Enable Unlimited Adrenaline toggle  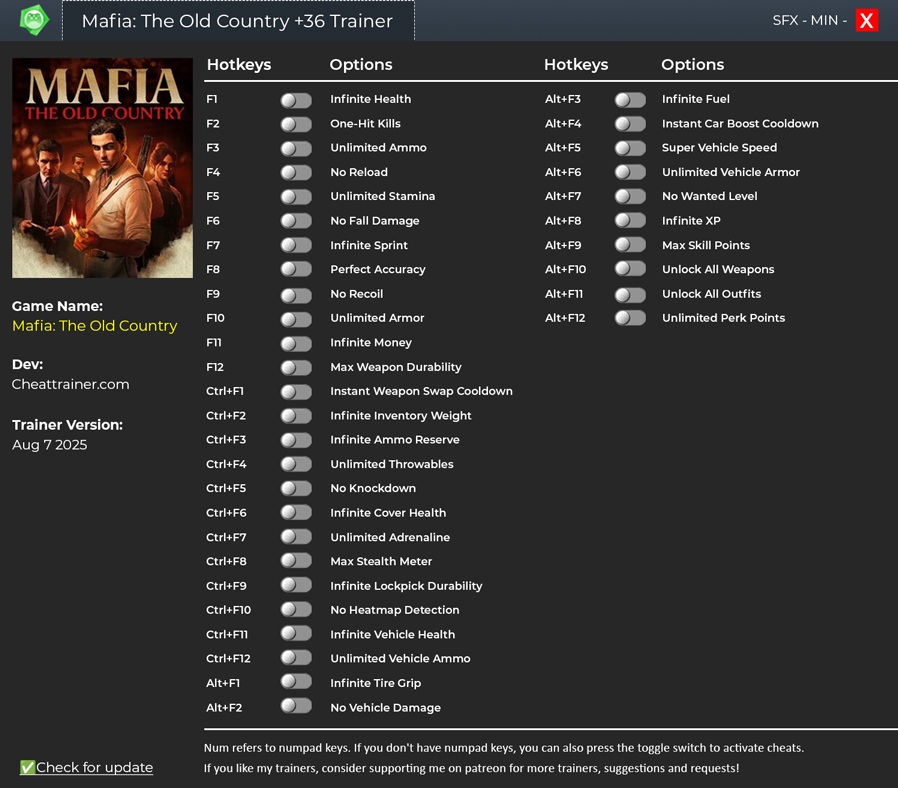[296, 537]
